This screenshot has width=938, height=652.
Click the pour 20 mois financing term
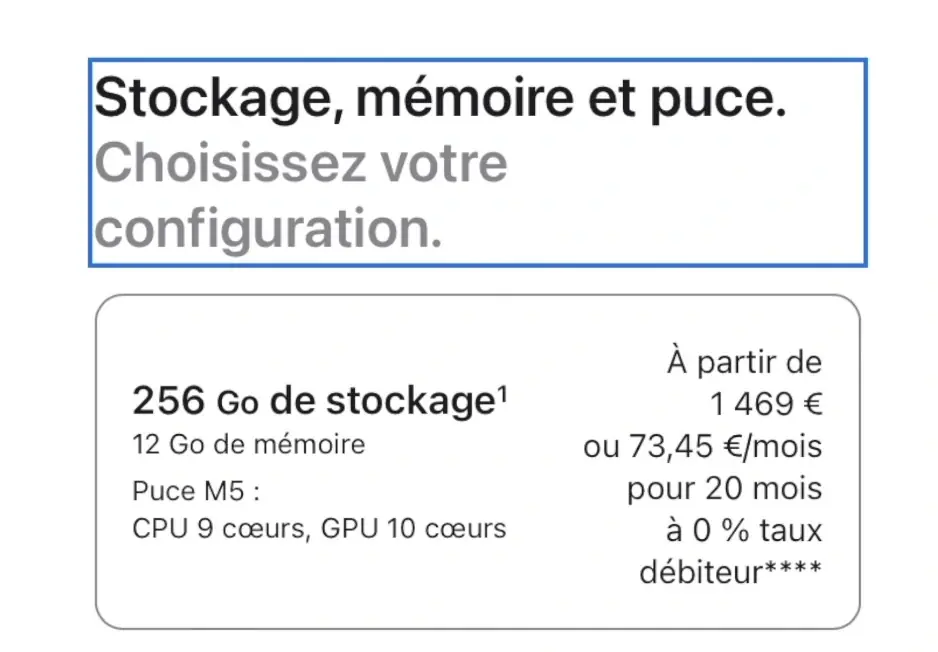click(725, 488)
